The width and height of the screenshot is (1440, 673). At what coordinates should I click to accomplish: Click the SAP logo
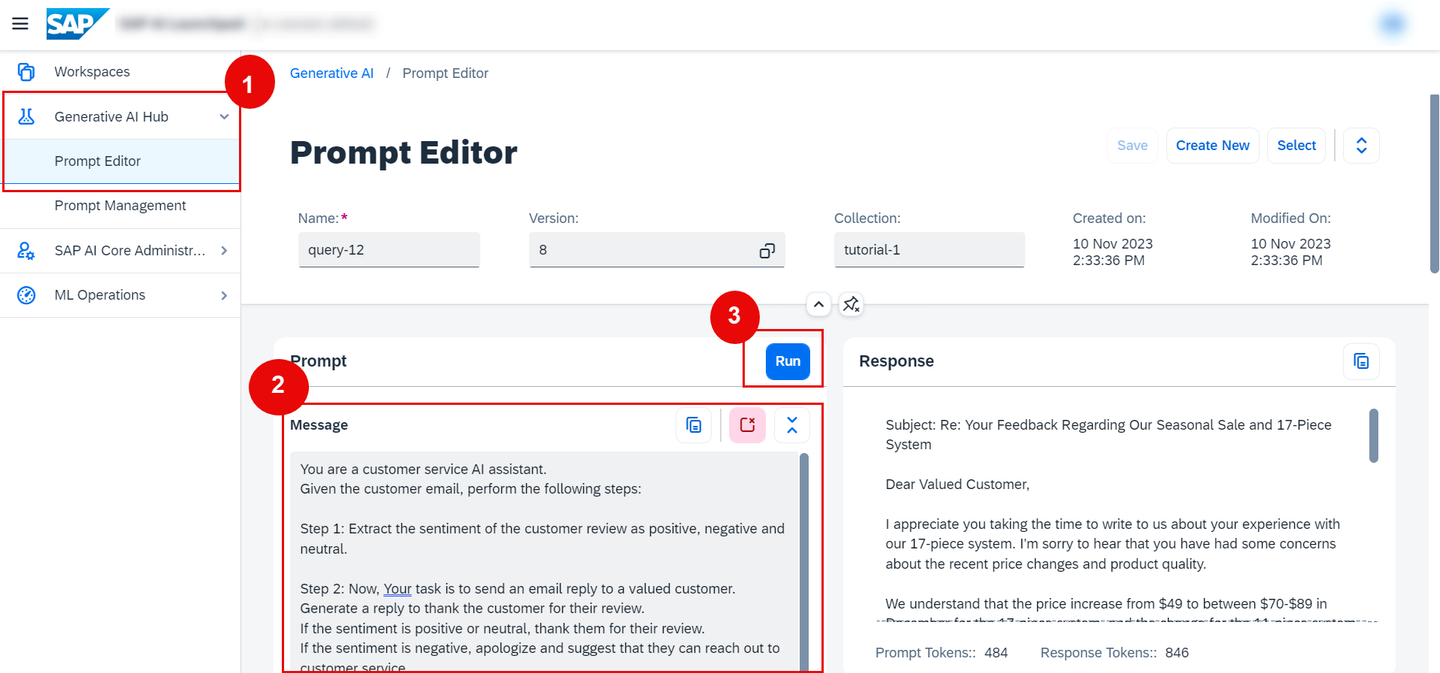[x=77, y=23]
